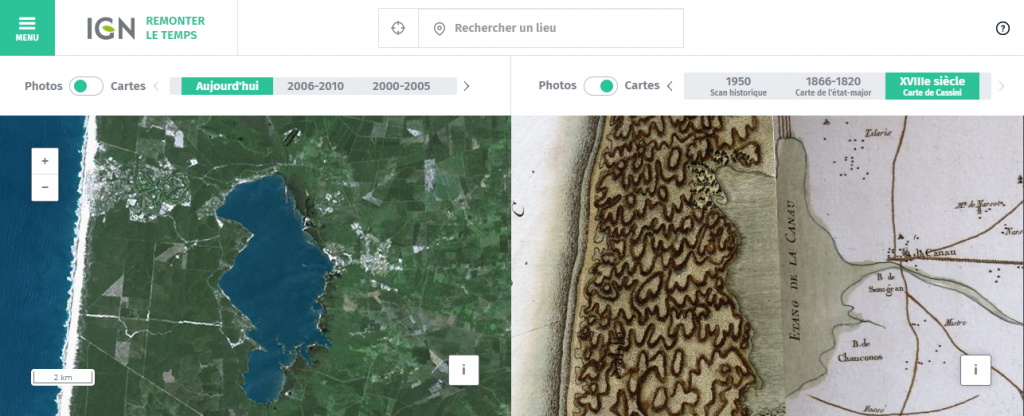Image resolution: width=1024 pixels, height=416 pixels.
Task: Toggle left panel Photos/Cartes switch
Action: pos(87,86)
